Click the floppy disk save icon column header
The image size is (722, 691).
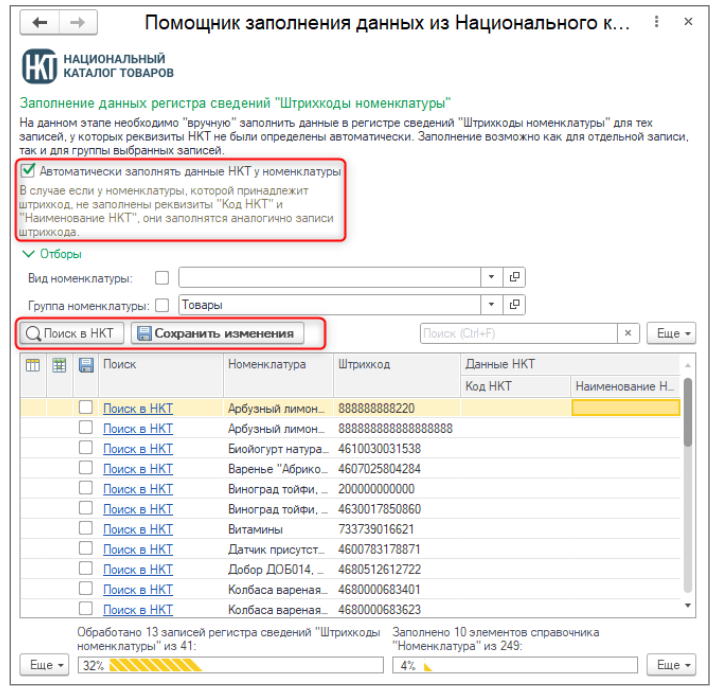click(x=86, y=365)
